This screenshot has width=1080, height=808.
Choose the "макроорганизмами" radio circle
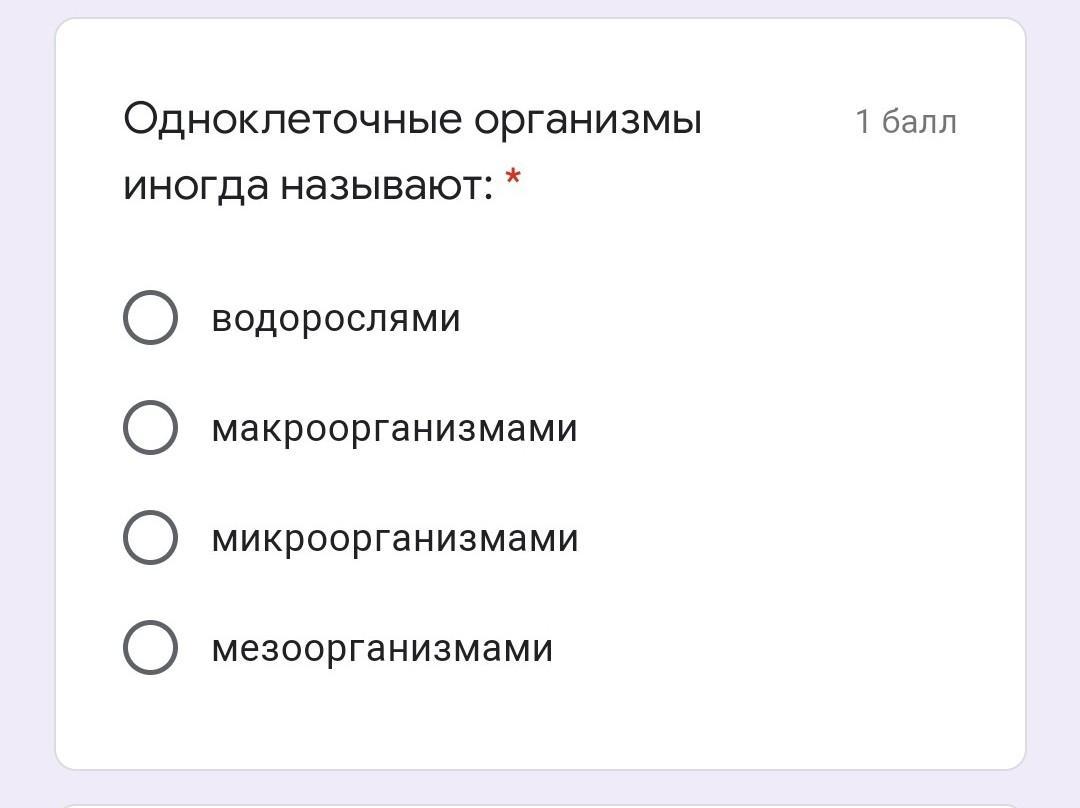point(150,428)
